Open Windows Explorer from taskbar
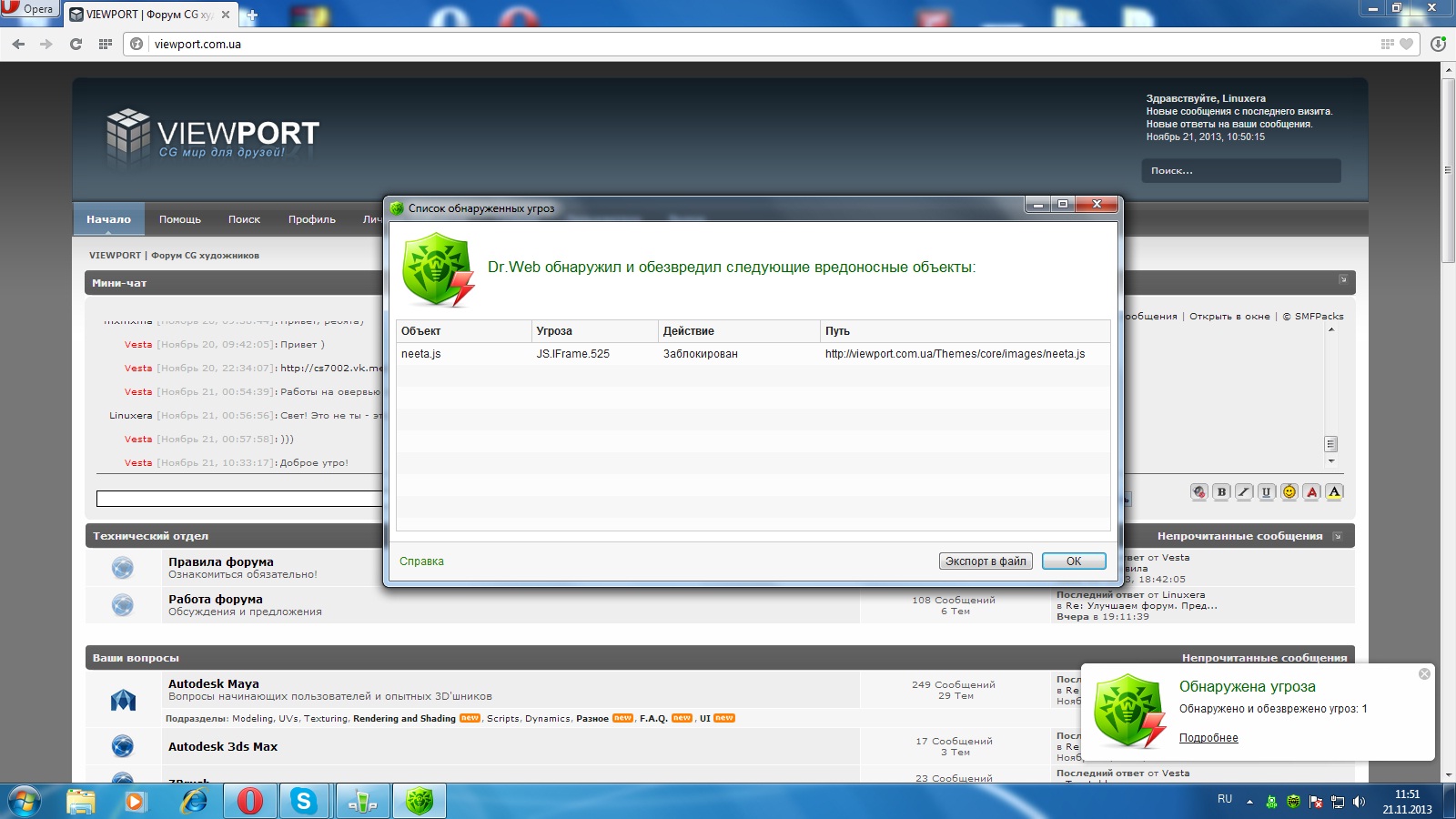This screenshot has height=819, width=1456. click(80, 802)
